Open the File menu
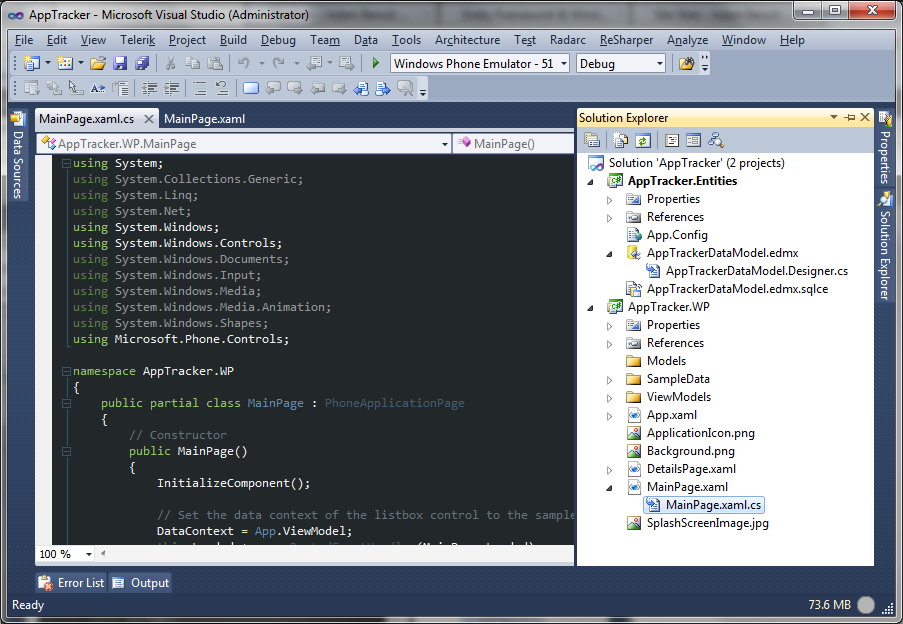The width and height of the screenshot is (903, 624). [24, 40]
